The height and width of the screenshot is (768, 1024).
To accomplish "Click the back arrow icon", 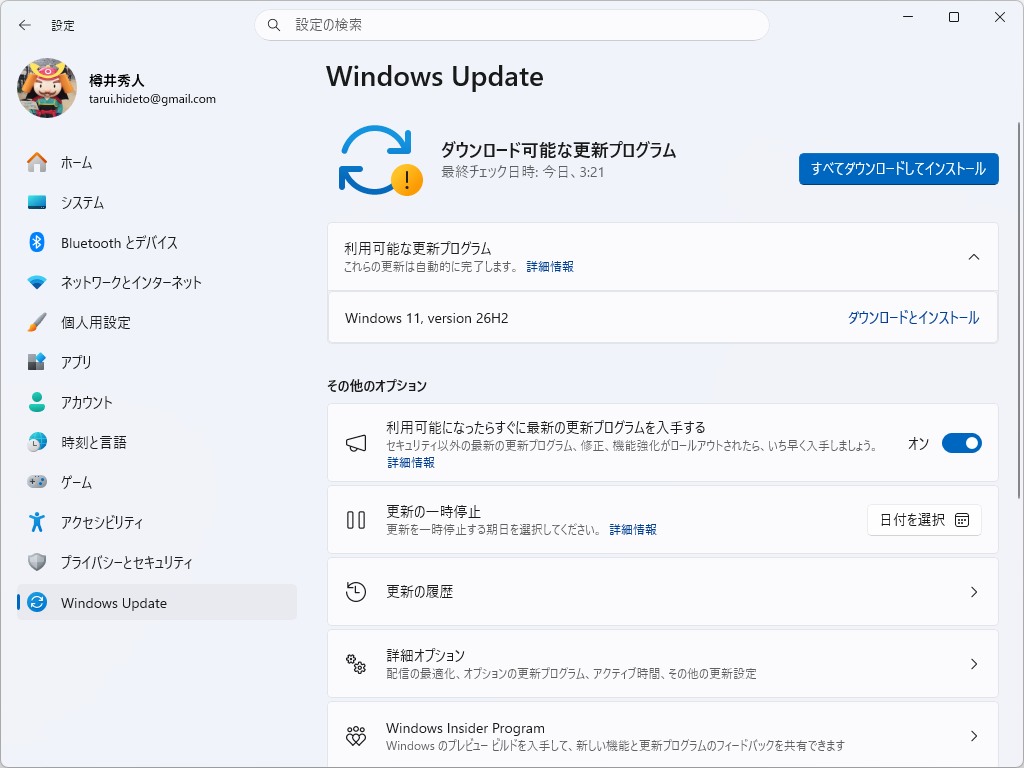I will click(25, 25).
